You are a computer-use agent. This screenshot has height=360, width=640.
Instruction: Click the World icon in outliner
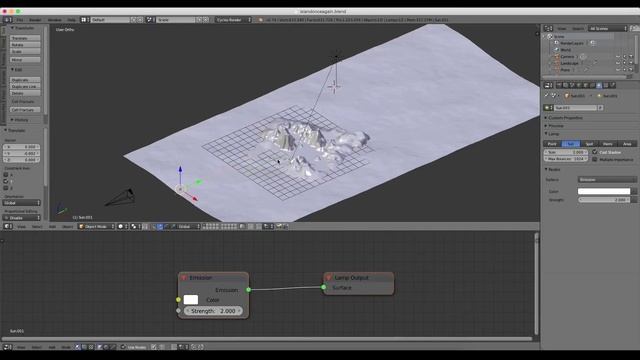(x=557, y=50)
